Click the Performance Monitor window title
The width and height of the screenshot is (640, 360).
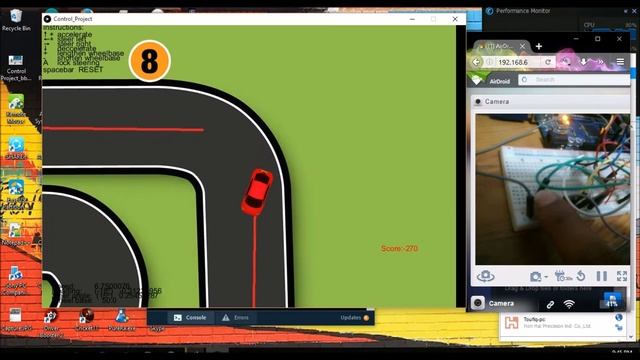523,11
